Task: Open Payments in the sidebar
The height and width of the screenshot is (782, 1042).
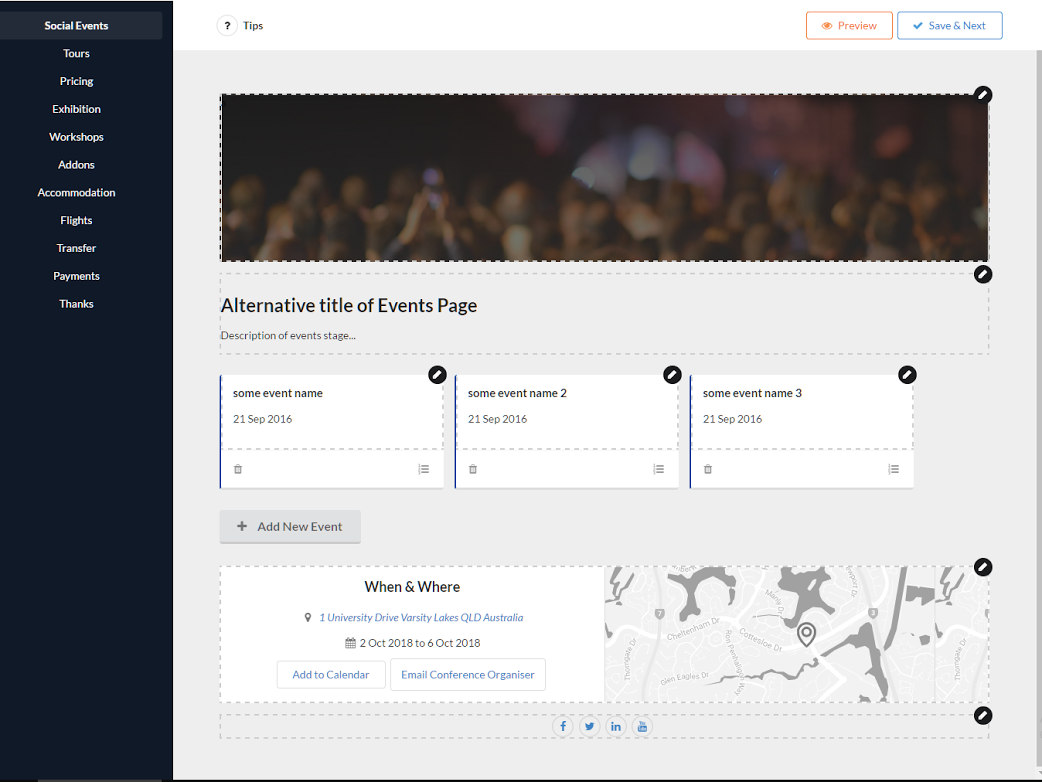Action: 76,276
